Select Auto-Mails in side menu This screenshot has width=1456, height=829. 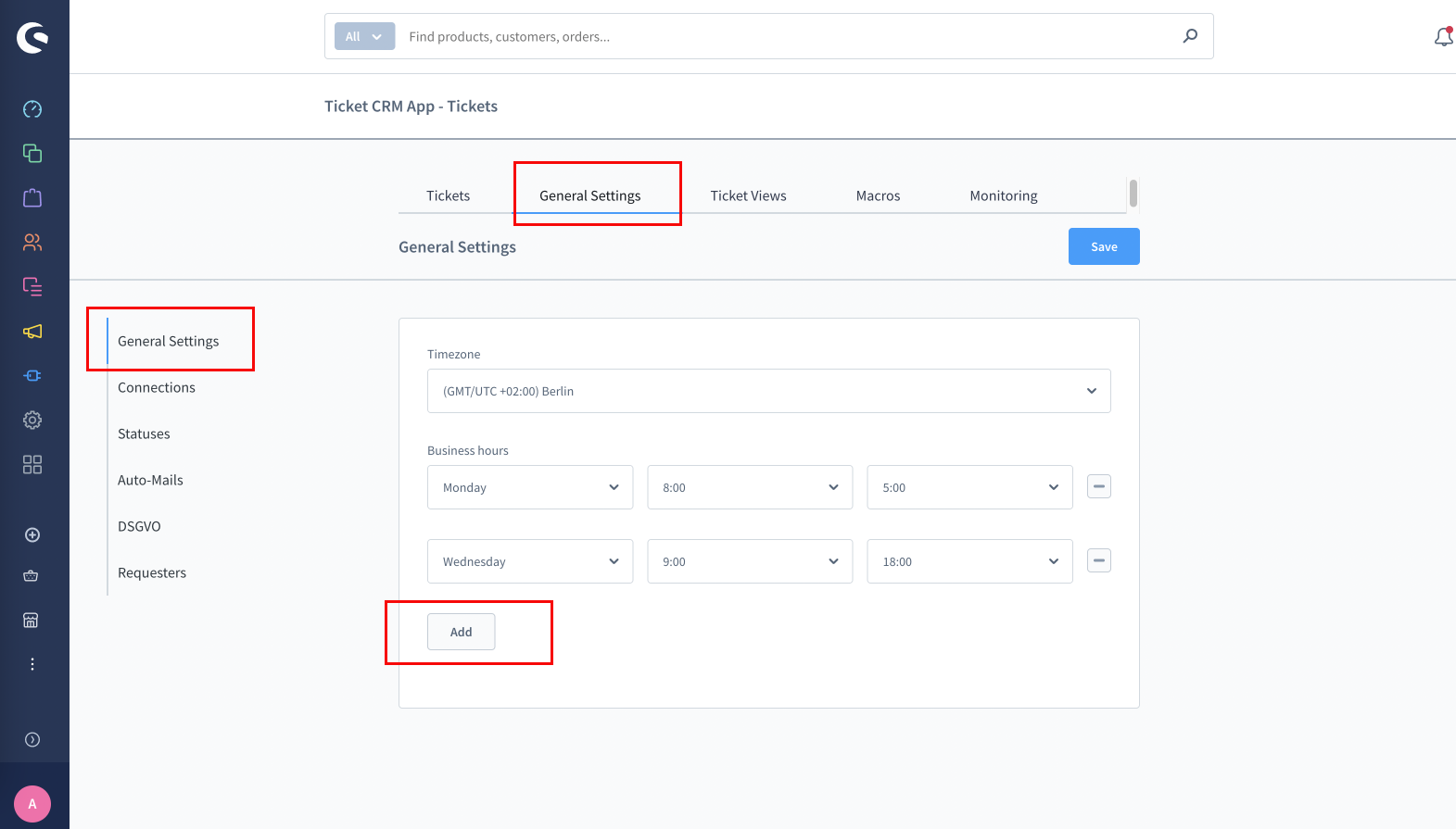coord(150,480)
